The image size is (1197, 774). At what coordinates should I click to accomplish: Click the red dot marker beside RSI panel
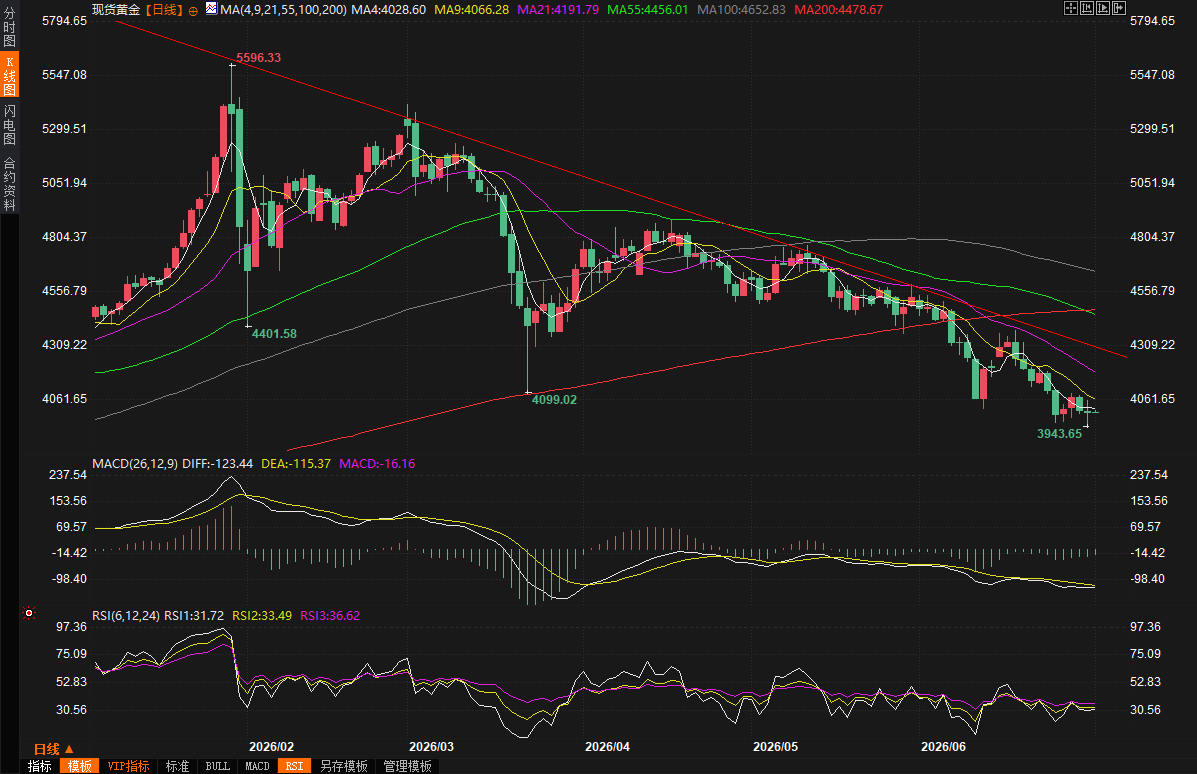(29, 613)
